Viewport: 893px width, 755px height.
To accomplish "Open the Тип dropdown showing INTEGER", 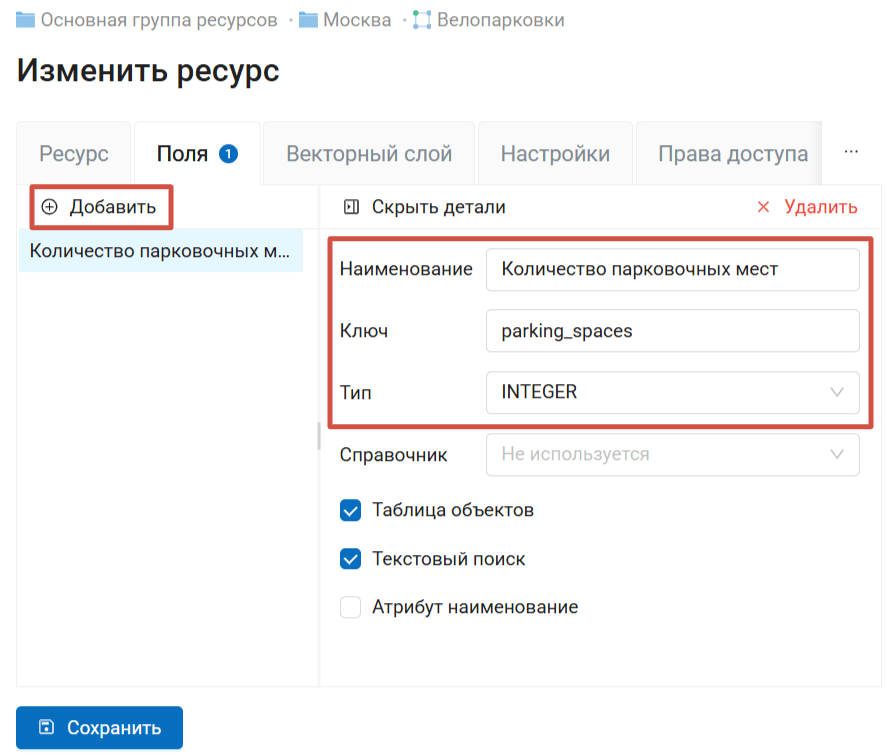I will coord(672,392).
